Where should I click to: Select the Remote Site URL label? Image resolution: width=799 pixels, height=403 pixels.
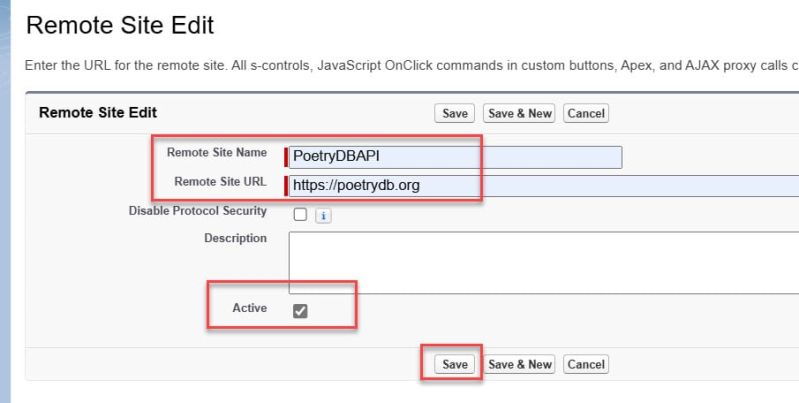click(x=220, y=181)
